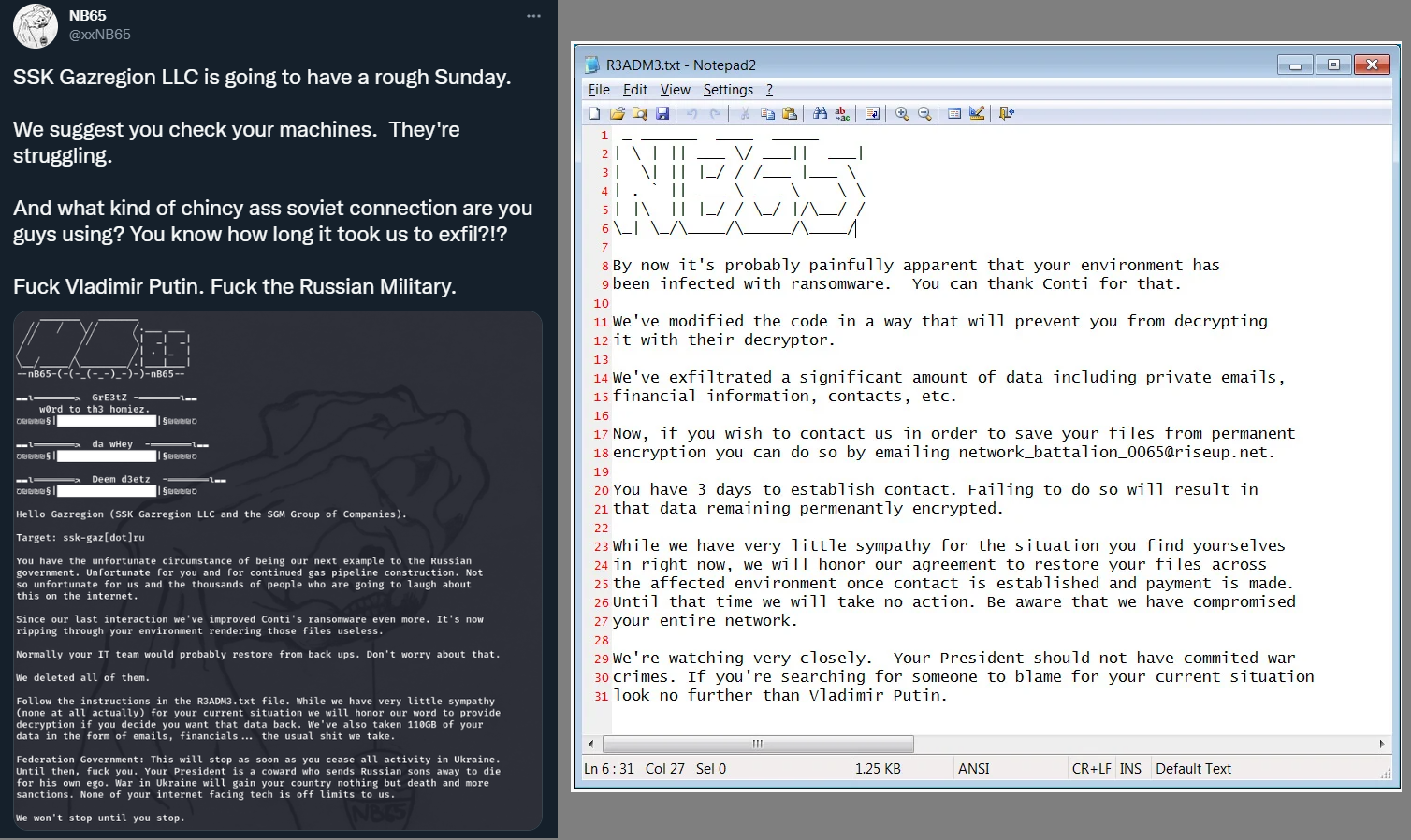The height and width of the screenshot is (840, 1411).
Task: Click the Zoom Out magnifier icon
Action: click(924, 113)
